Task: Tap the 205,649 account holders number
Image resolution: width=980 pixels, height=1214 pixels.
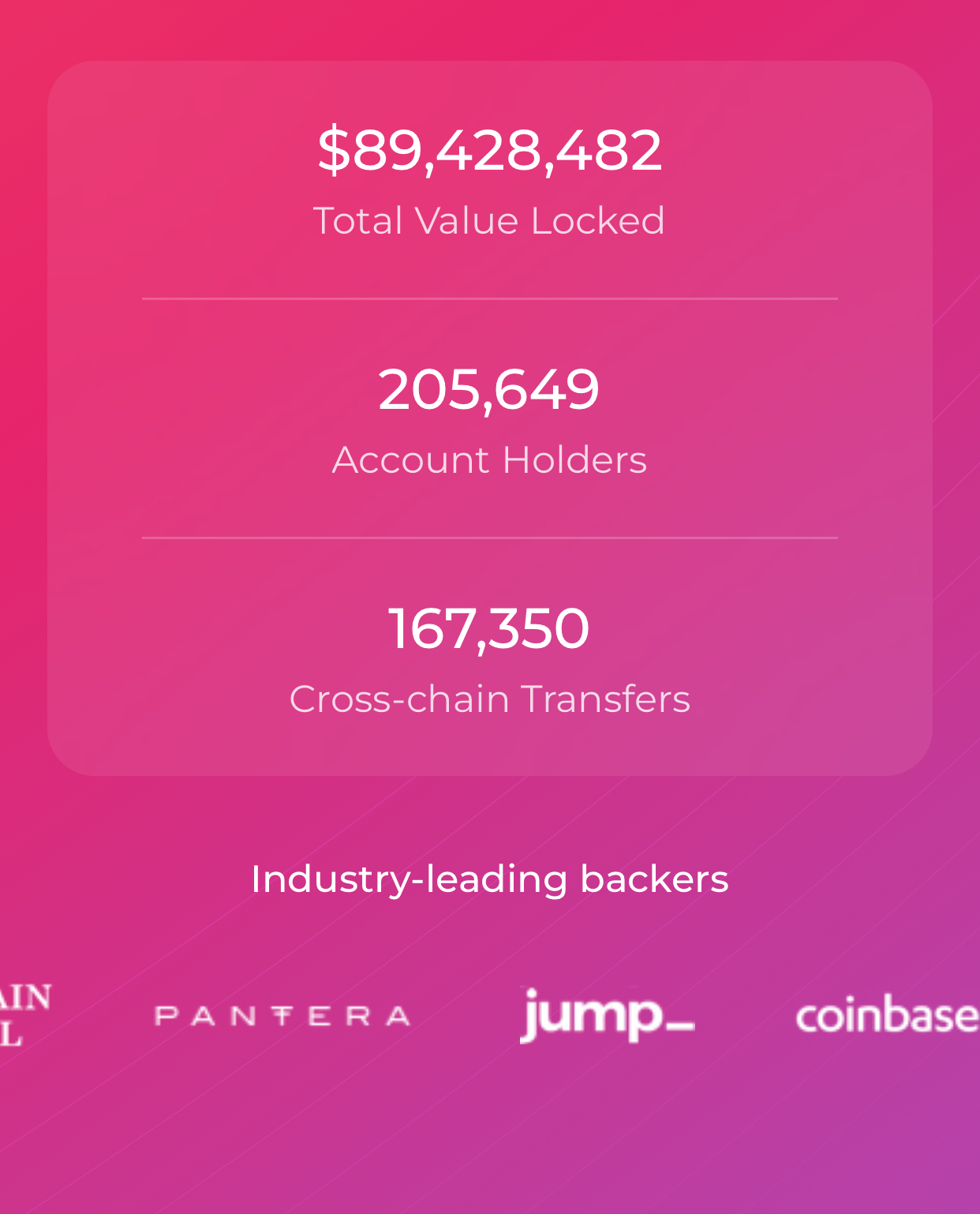Action: [x=489, y=388]
